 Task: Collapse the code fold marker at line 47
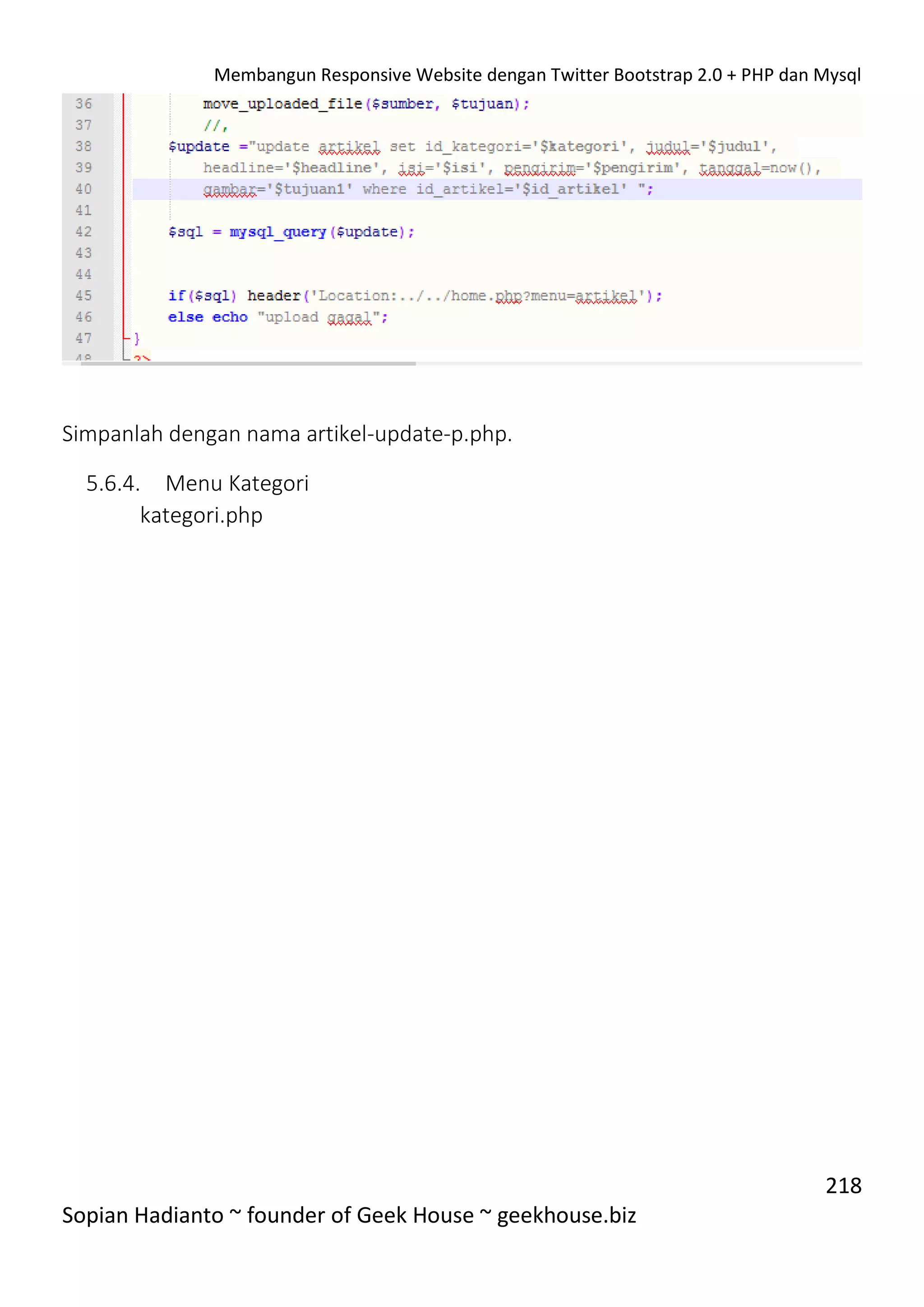click(x=126, y=338)
